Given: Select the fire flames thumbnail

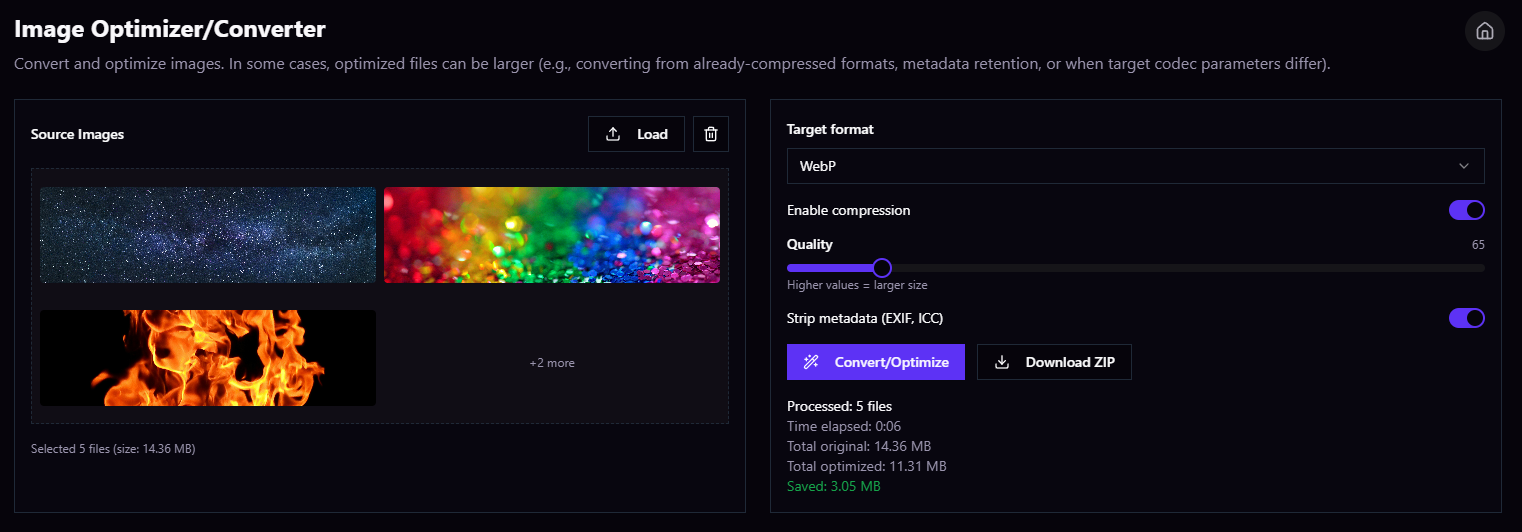Looking at the screenshot, I should pyautogui.click(x=208, y=358).
